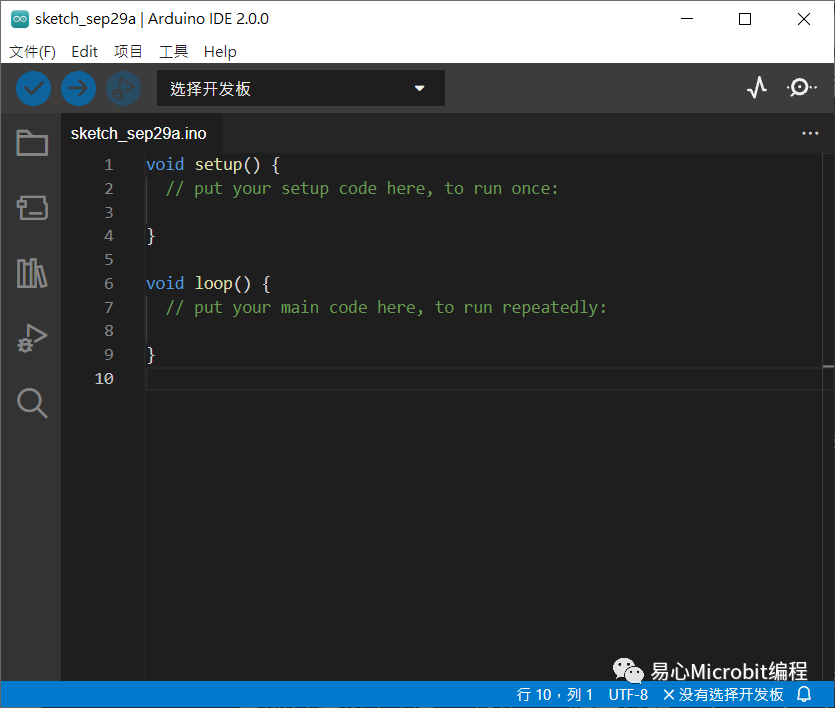Image resolution: width=835 pixels, height=708 pixels.
Task: Click the UTF-8 encoding indicator
Action: [628, 694]
